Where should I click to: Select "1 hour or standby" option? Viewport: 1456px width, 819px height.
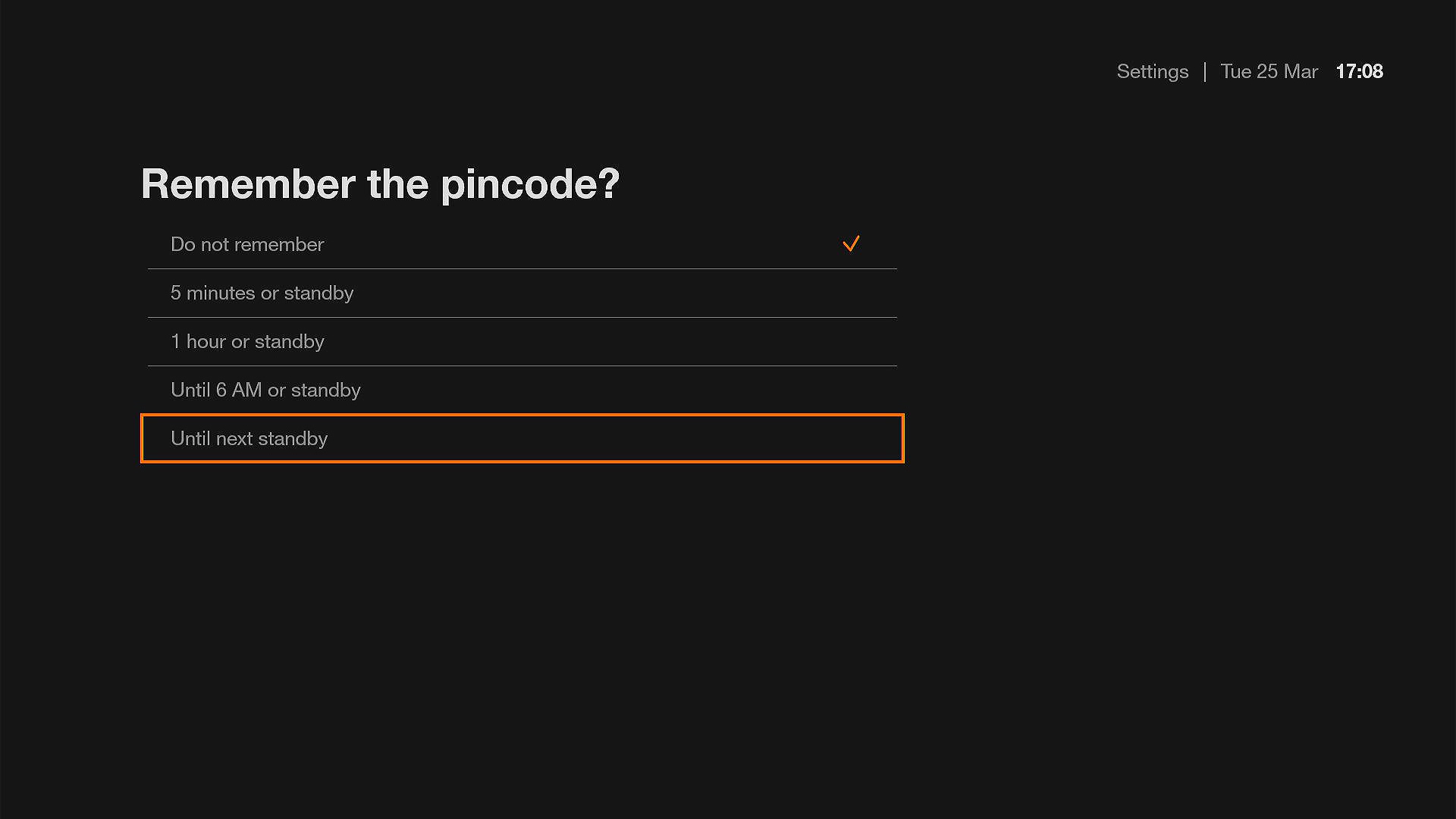pos(247,341)
